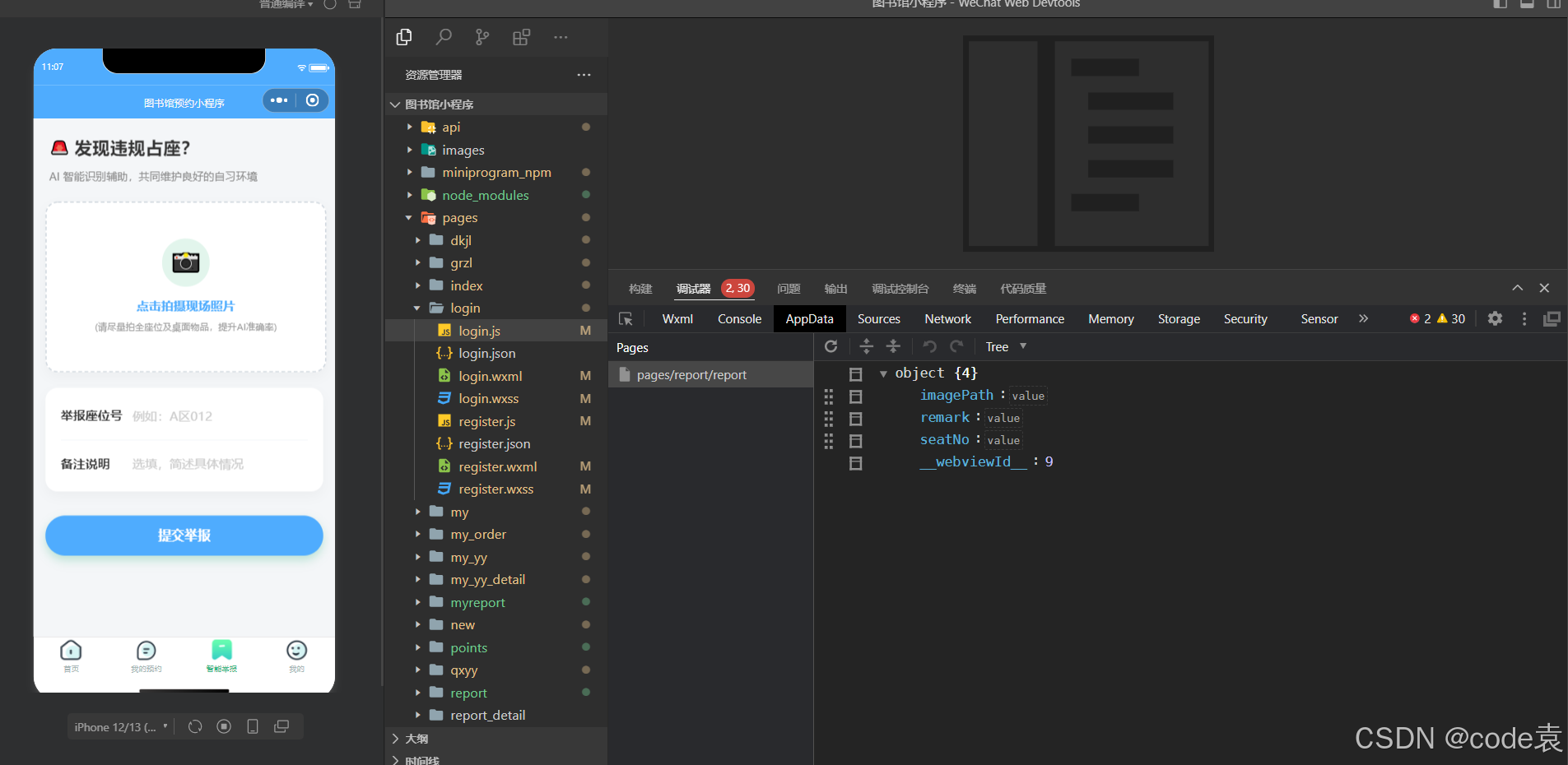Edit the imagePath value field

click(x=1028, y=396)
